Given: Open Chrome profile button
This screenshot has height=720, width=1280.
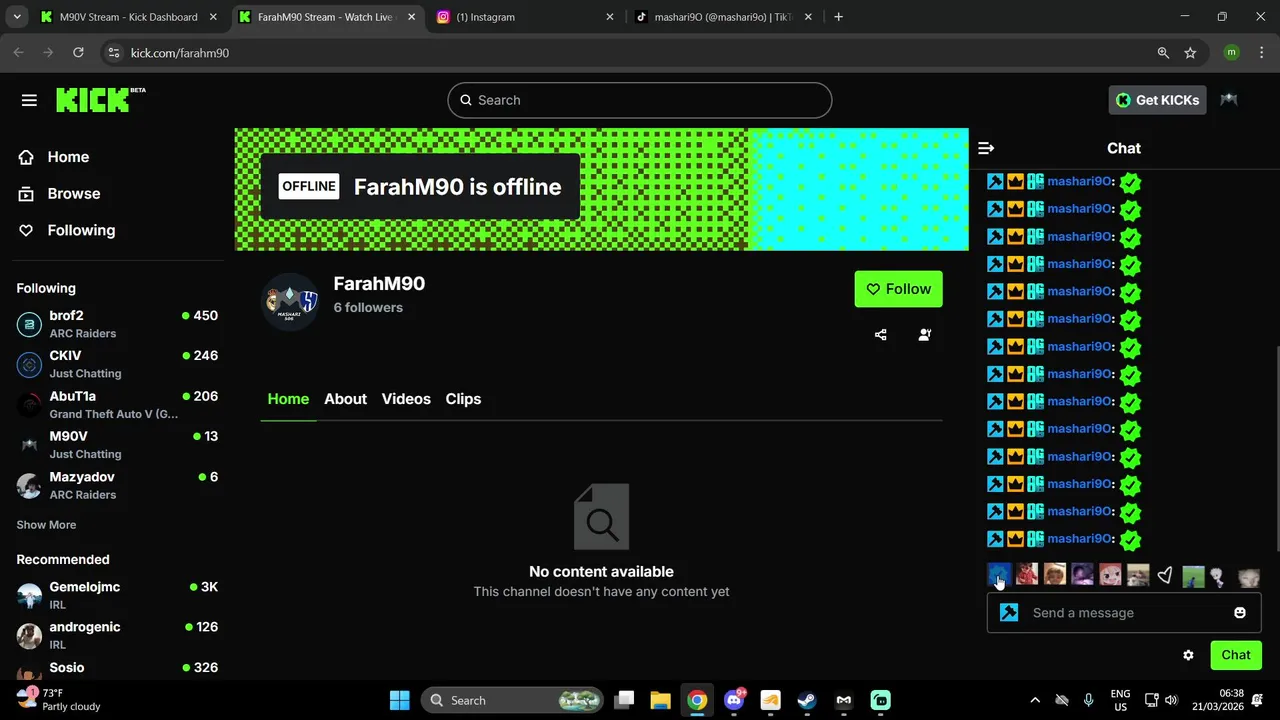Looking at the screenshot, I should tap(1231, 53).
